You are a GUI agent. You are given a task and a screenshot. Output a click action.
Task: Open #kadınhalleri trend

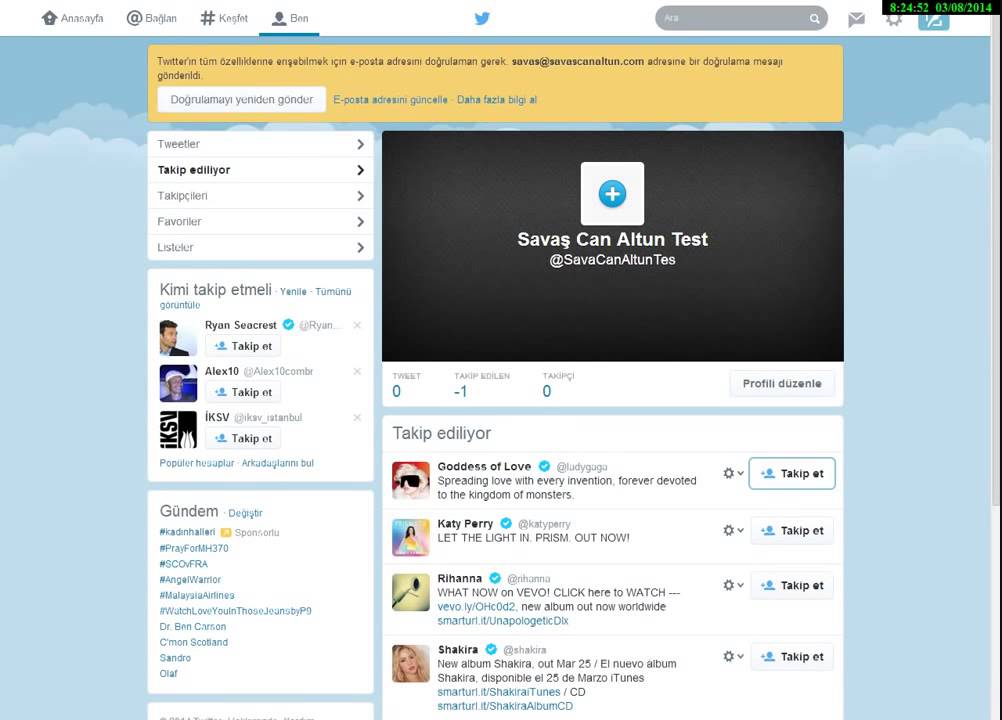point(187,532)
